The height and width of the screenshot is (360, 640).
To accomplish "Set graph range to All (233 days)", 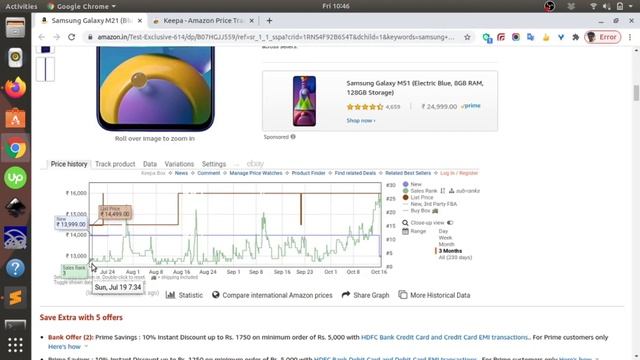I will 455,258.
